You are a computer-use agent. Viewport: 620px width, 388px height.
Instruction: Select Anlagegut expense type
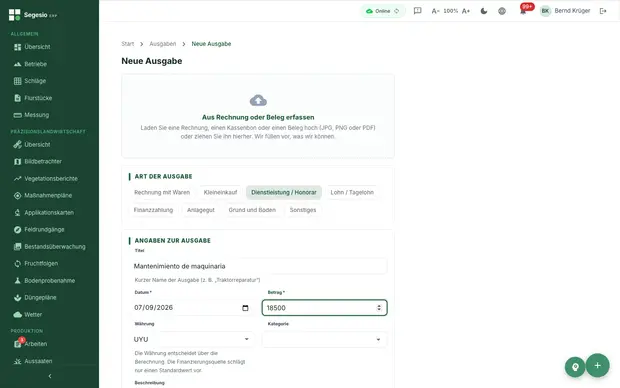(x=200, y=210)
